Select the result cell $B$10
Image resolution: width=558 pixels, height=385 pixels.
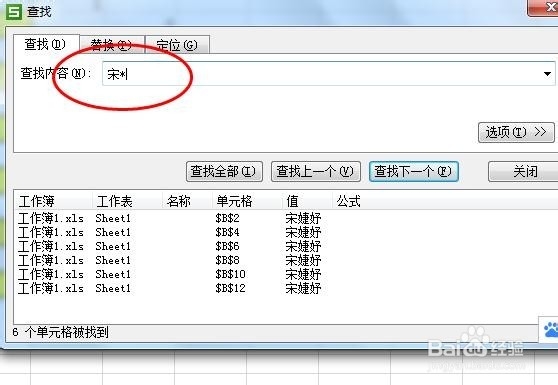pyautogui.click(x=230, y=274)
